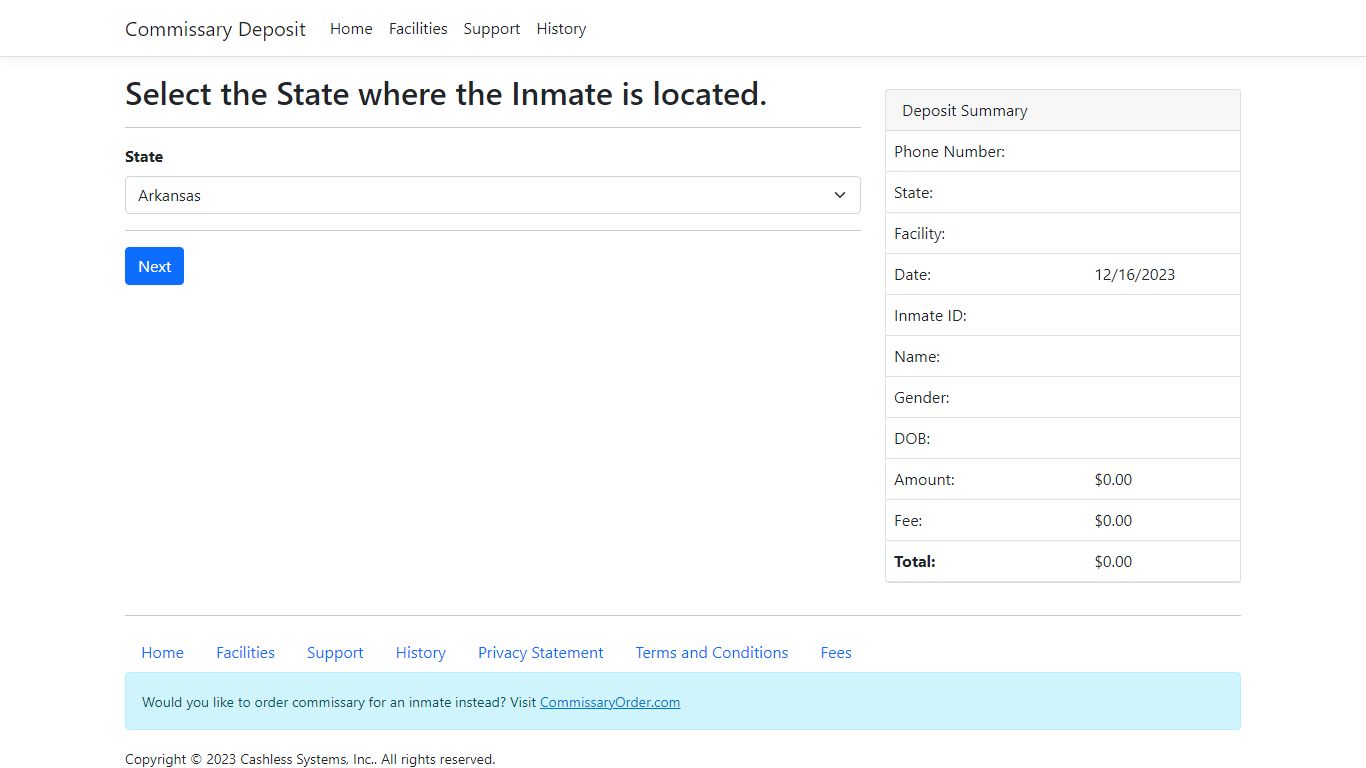Click the Next button
The image size is (1366, 768).
tap(154, 266)
